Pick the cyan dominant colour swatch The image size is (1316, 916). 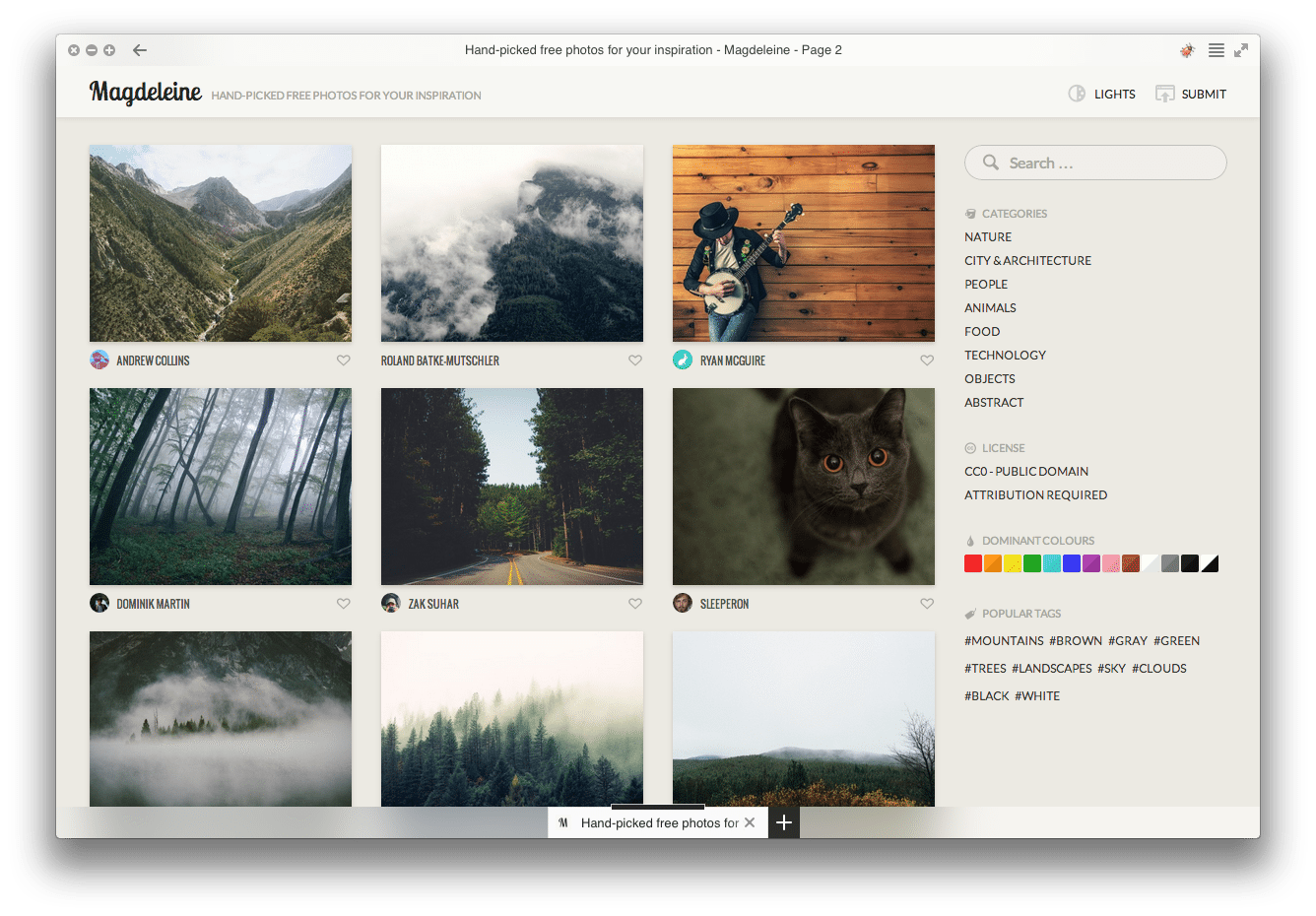click(1052, 563)
